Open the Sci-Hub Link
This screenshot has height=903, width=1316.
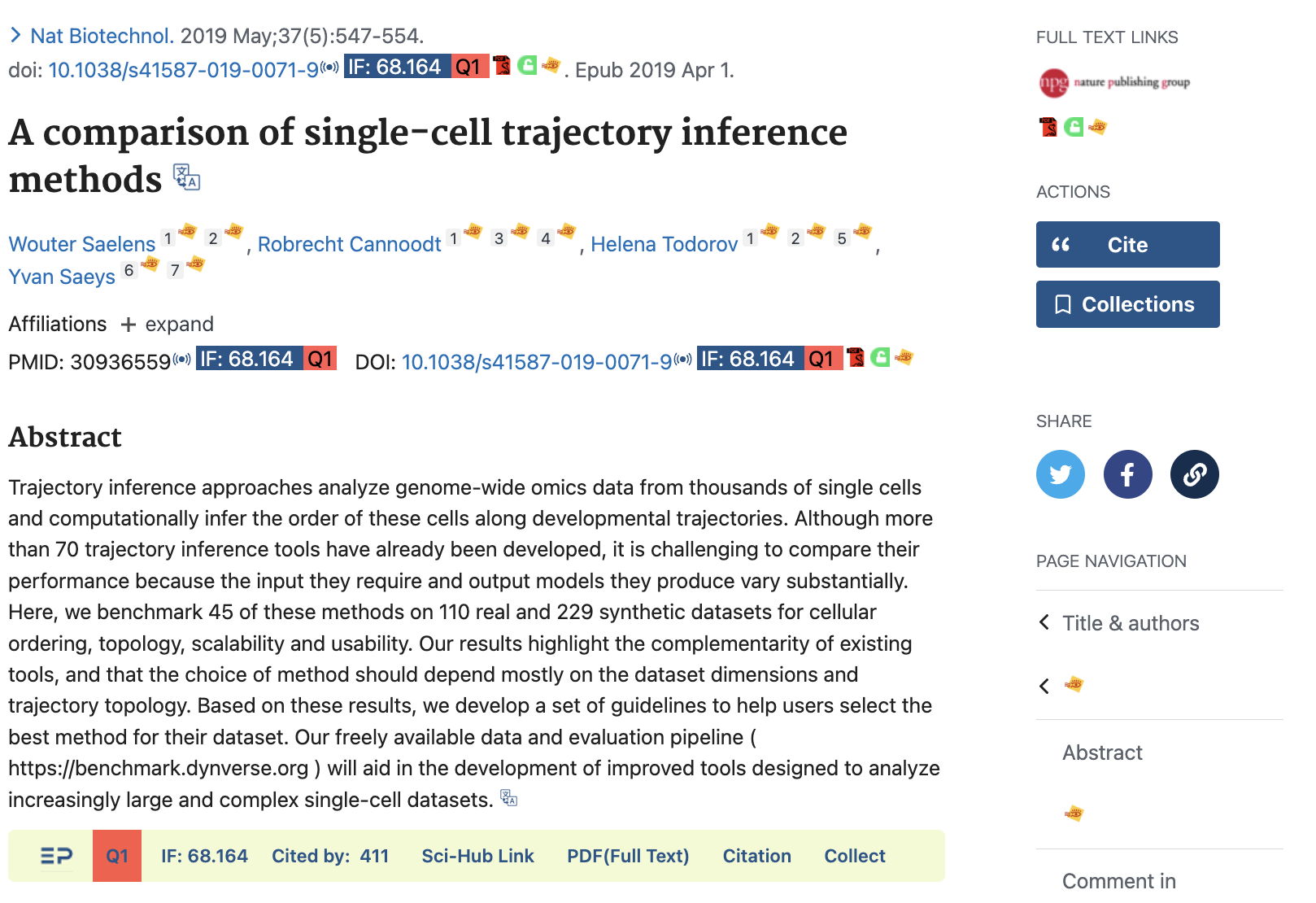coord(477,856)
